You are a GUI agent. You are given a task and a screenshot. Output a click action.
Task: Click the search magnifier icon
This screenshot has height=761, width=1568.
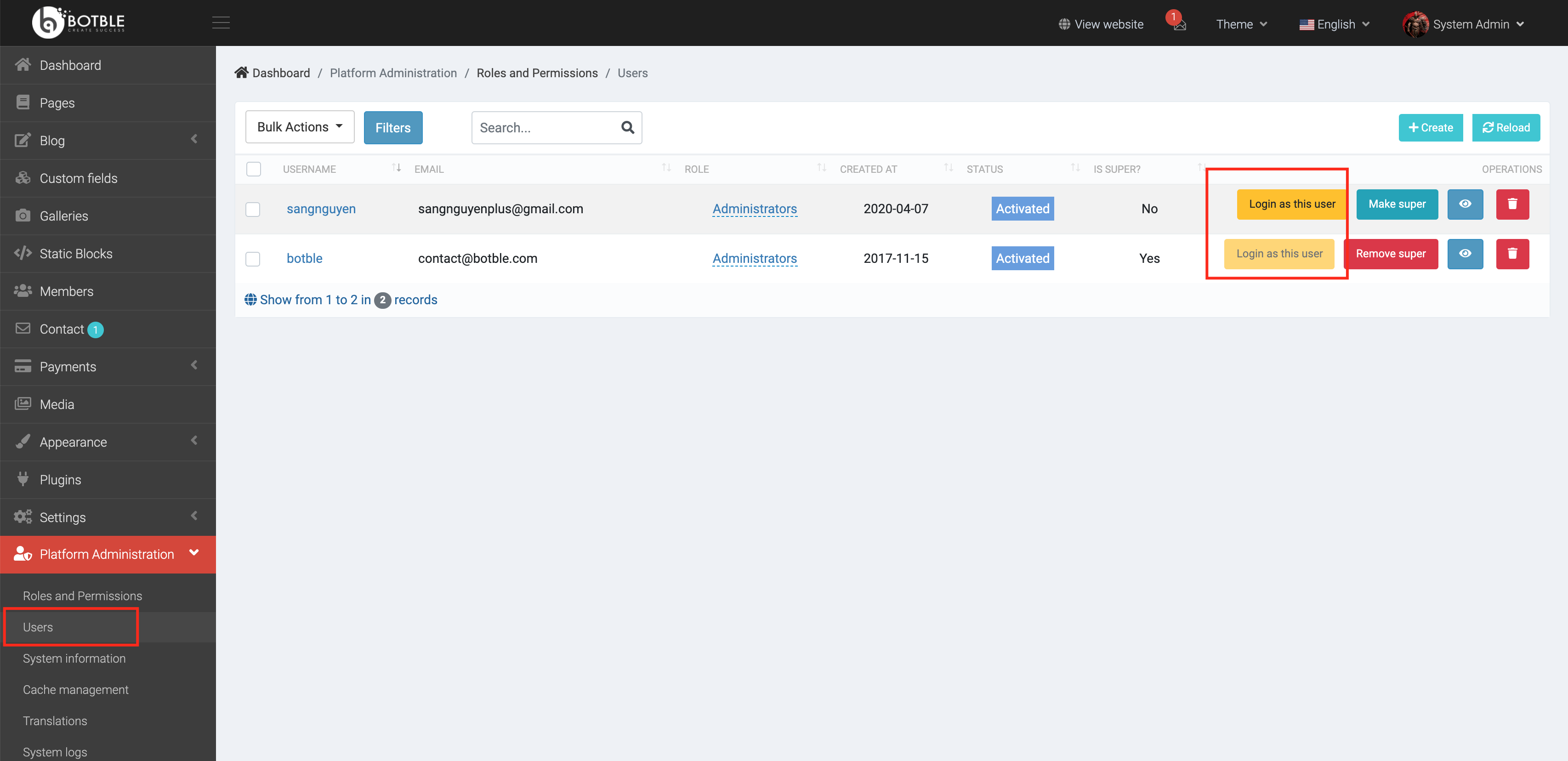628,127
